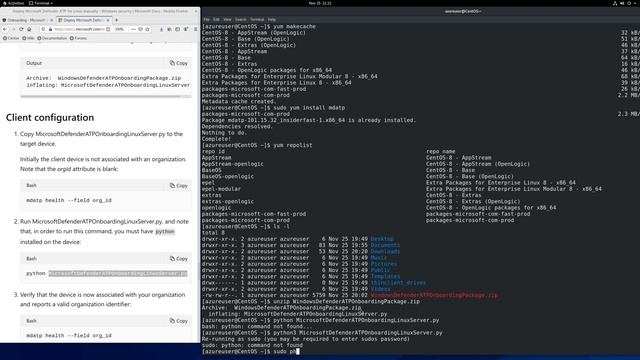Click red WindowsDefenderATPOnboardingPackage.zip in ls output
Screen dimensions: 640x360
pyautogui.click(x=434, y=295)
